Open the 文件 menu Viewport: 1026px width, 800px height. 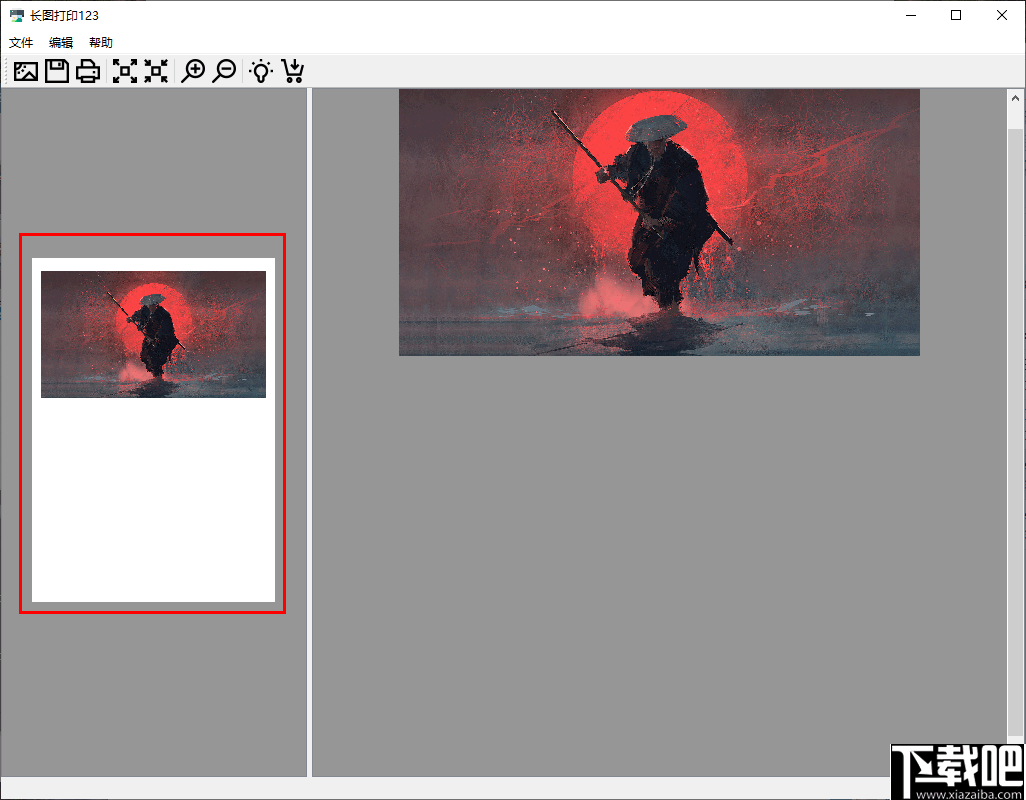[21, 43]
